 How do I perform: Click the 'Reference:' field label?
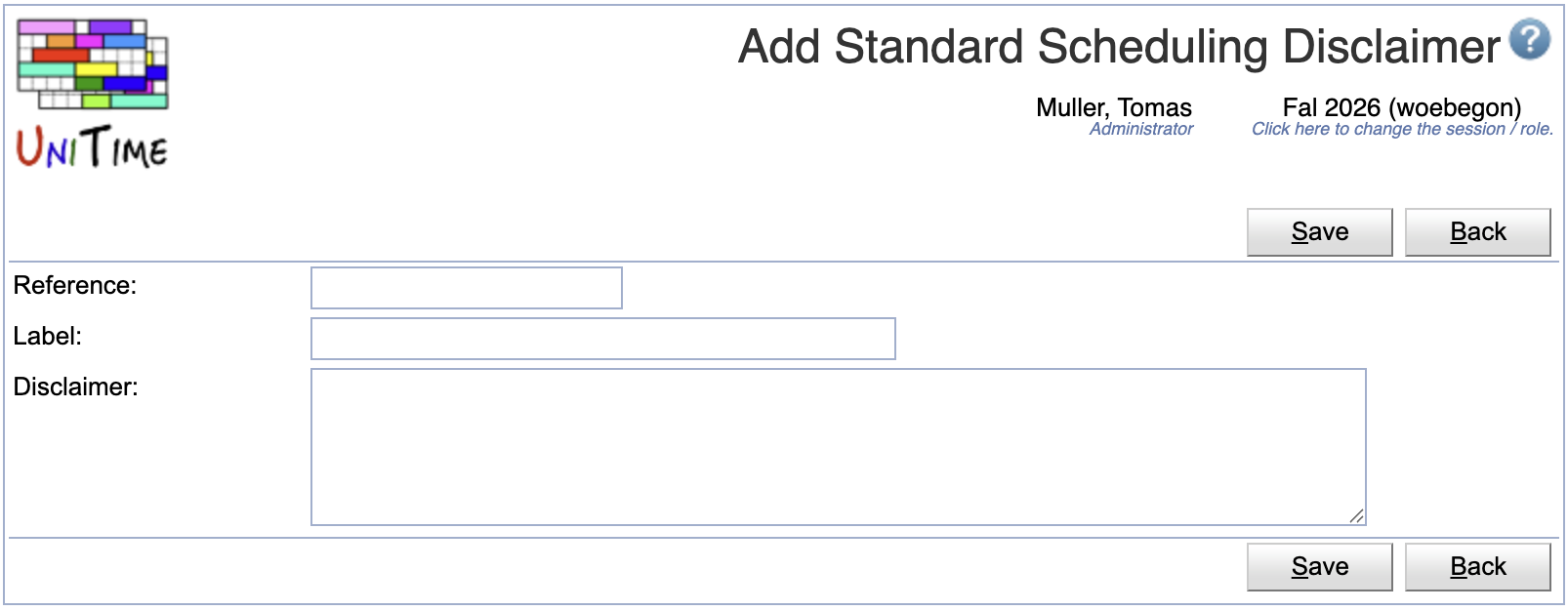click(75, 285)
